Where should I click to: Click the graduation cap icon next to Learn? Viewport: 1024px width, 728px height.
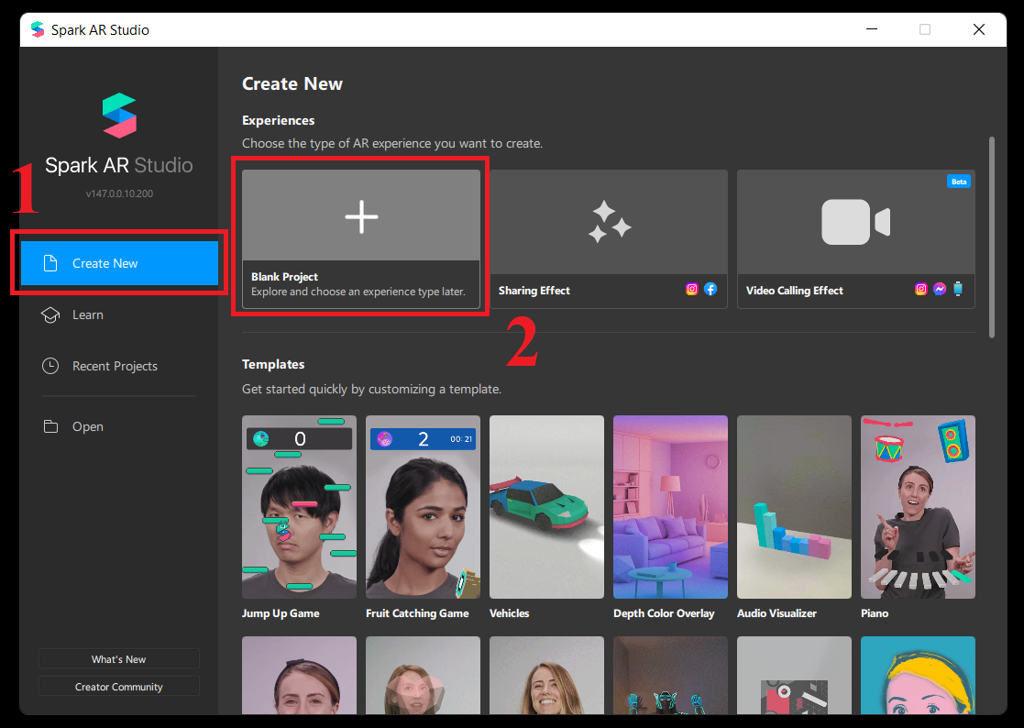click(x=50, y=315)
